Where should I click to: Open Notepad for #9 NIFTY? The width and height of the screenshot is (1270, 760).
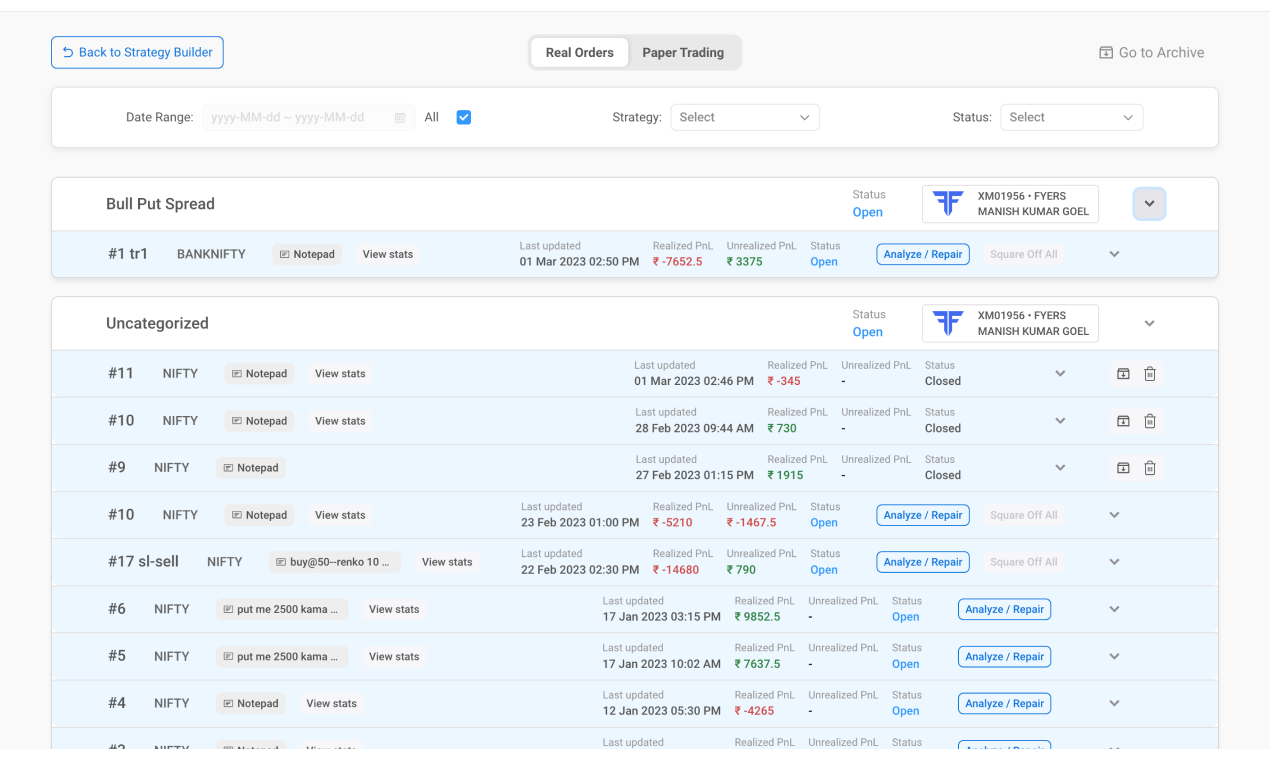pos(251,468)
